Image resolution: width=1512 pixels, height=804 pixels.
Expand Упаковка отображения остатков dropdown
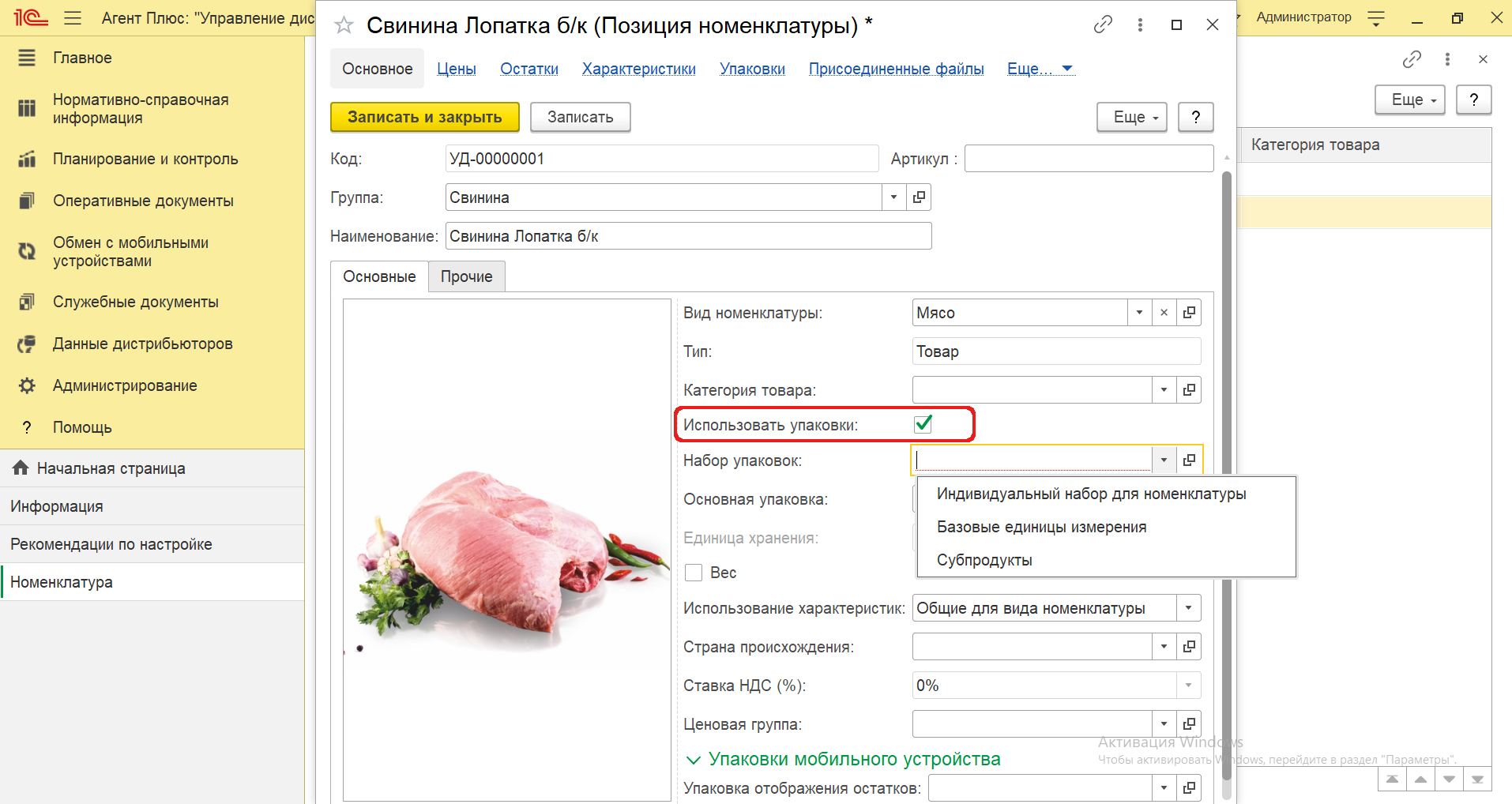coord(1164,788)
